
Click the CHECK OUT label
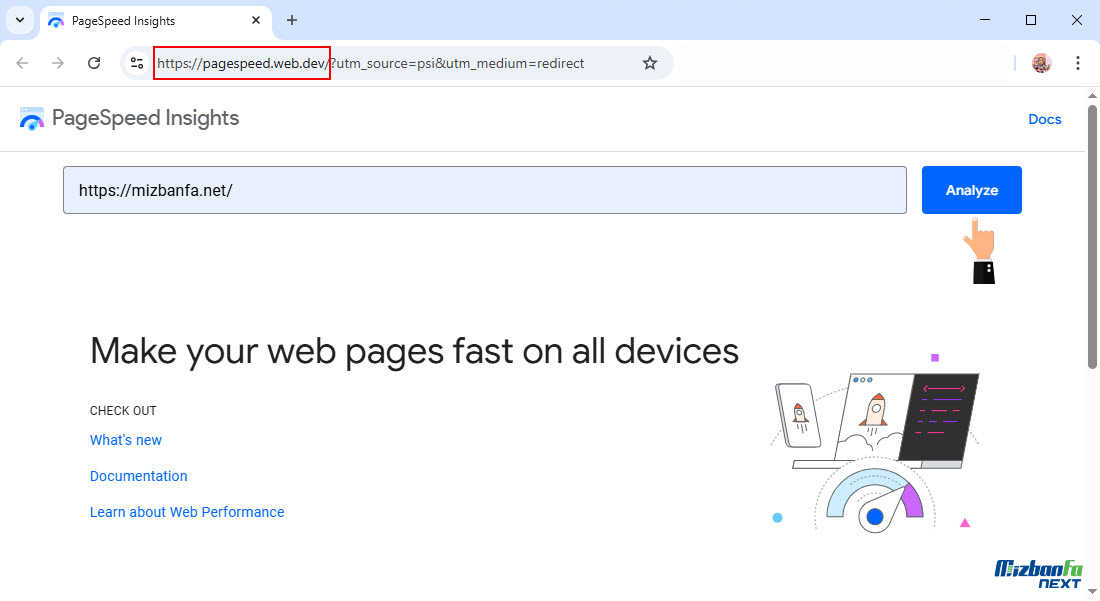coord(123,411)
